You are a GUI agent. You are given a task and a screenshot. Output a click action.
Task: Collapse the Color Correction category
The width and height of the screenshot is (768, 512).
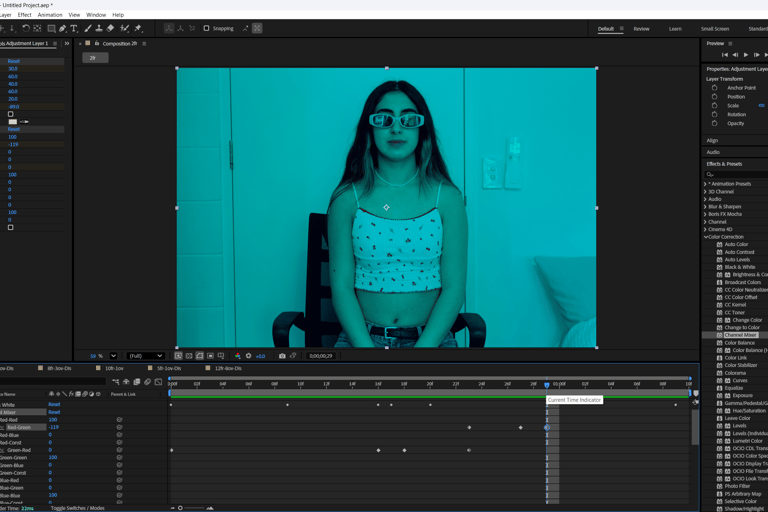[706, 237]
